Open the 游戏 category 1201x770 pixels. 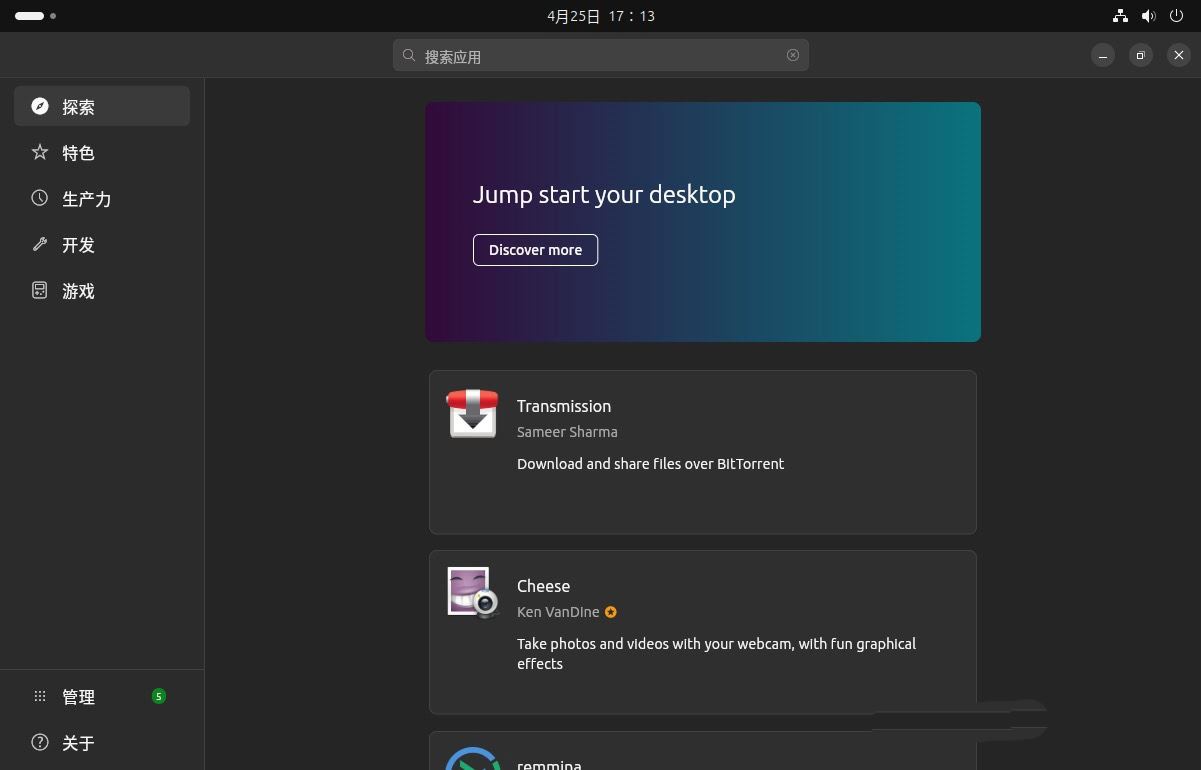pos(78,290)
